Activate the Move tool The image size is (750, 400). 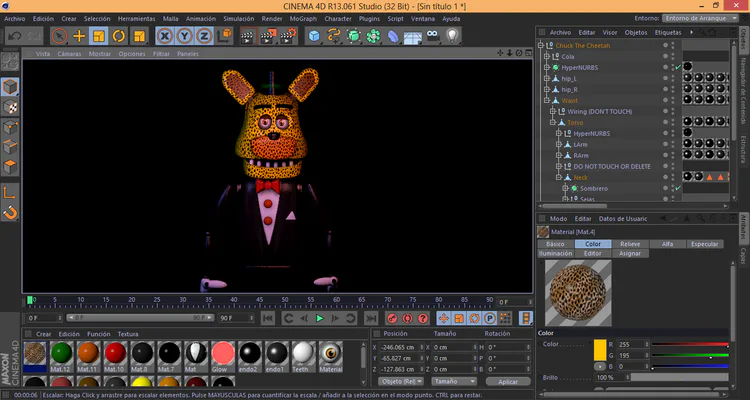[x=79, y=36]
